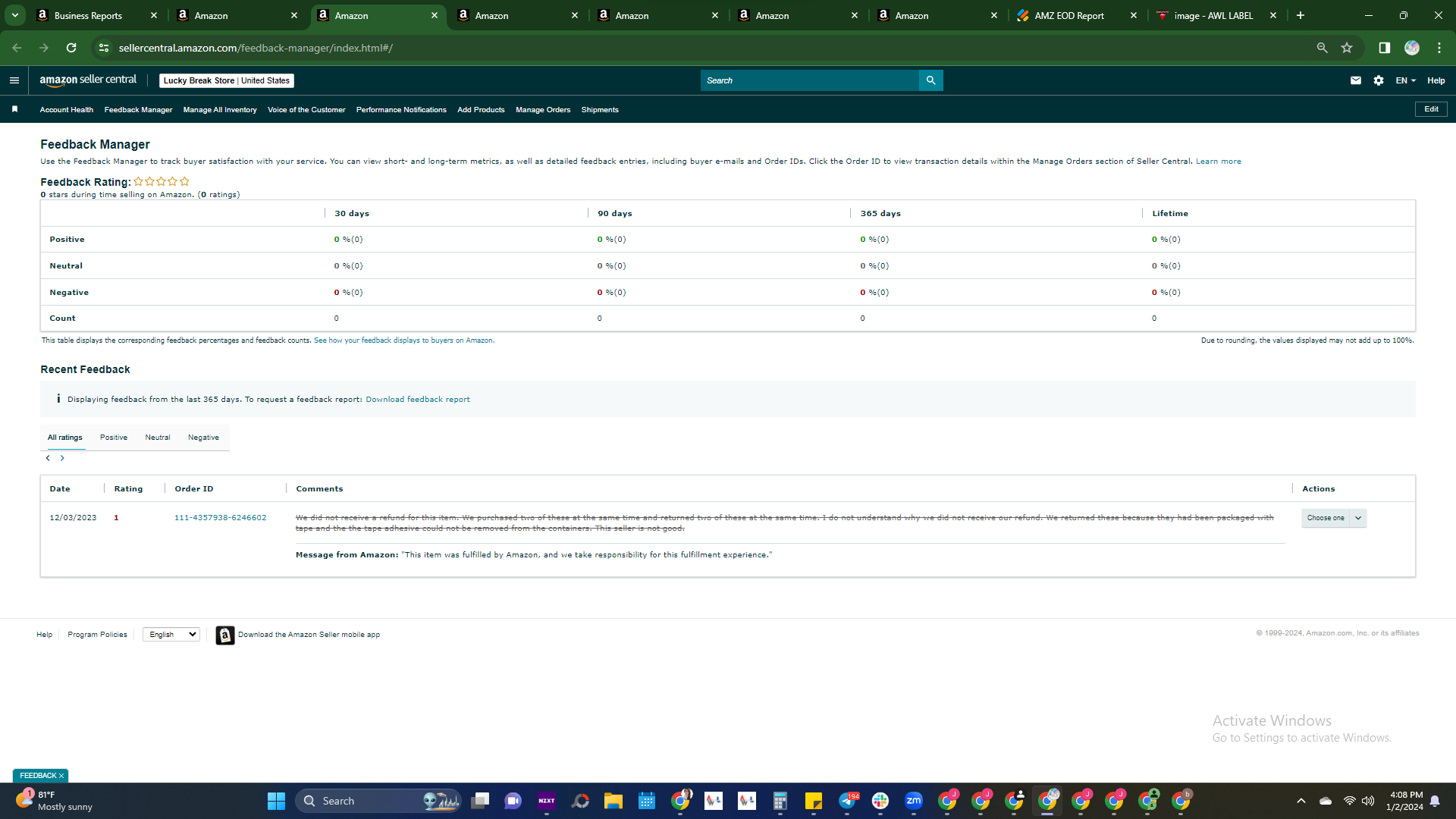Image resolution: width=1456 pixels, height=819 pixels.
Task: Open the Windows Start menu
Action: [276, 801]
